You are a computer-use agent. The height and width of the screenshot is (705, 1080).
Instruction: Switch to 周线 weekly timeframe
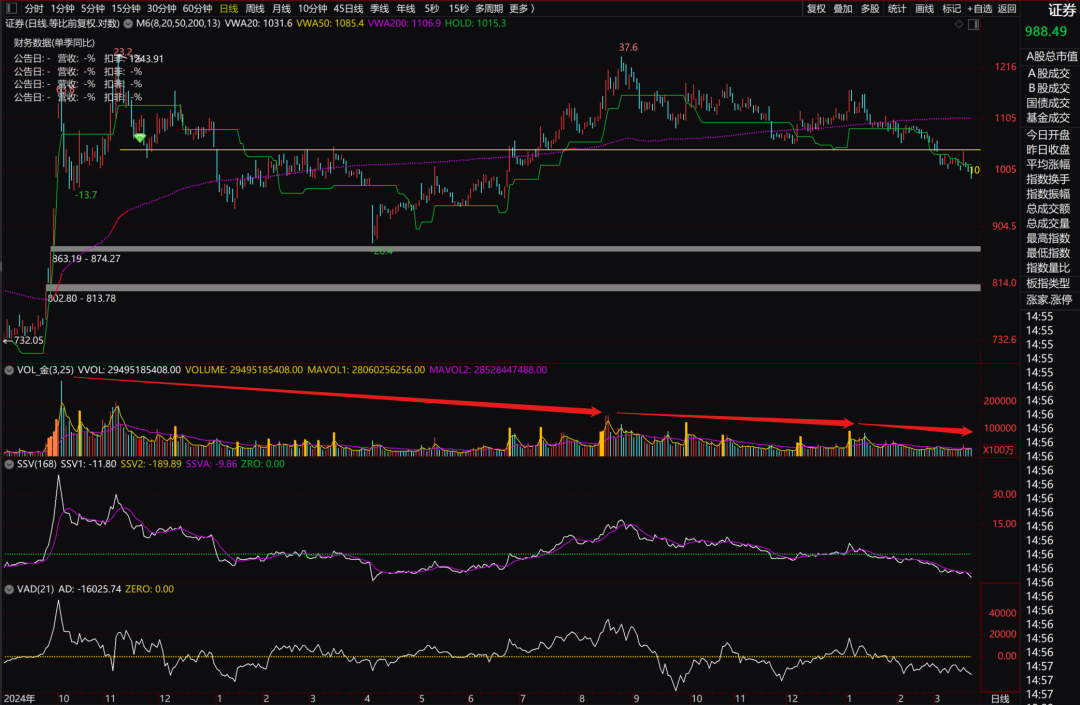coord(255,9)
